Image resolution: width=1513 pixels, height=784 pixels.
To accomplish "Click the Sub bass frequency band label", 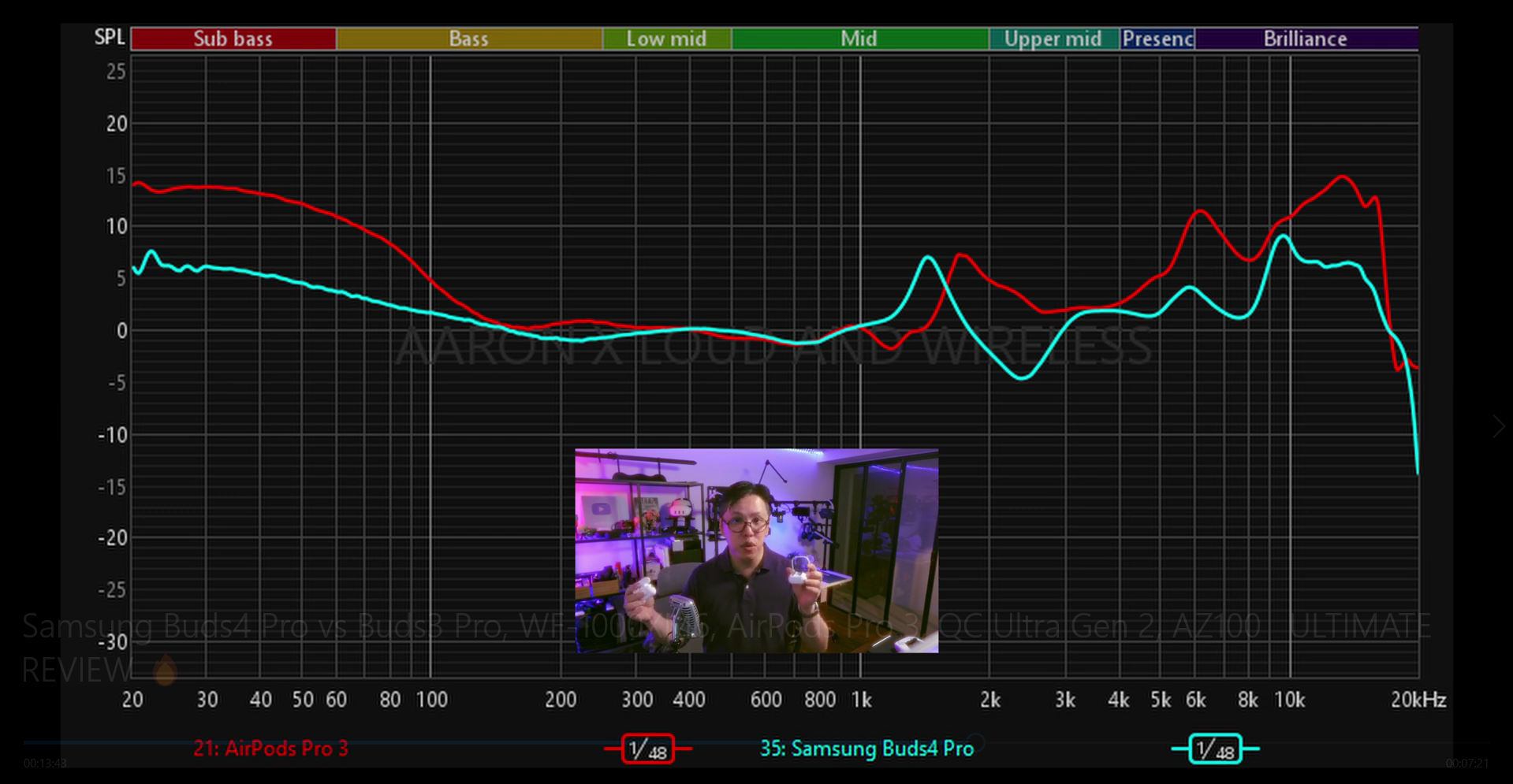I will tap(233, 39).
